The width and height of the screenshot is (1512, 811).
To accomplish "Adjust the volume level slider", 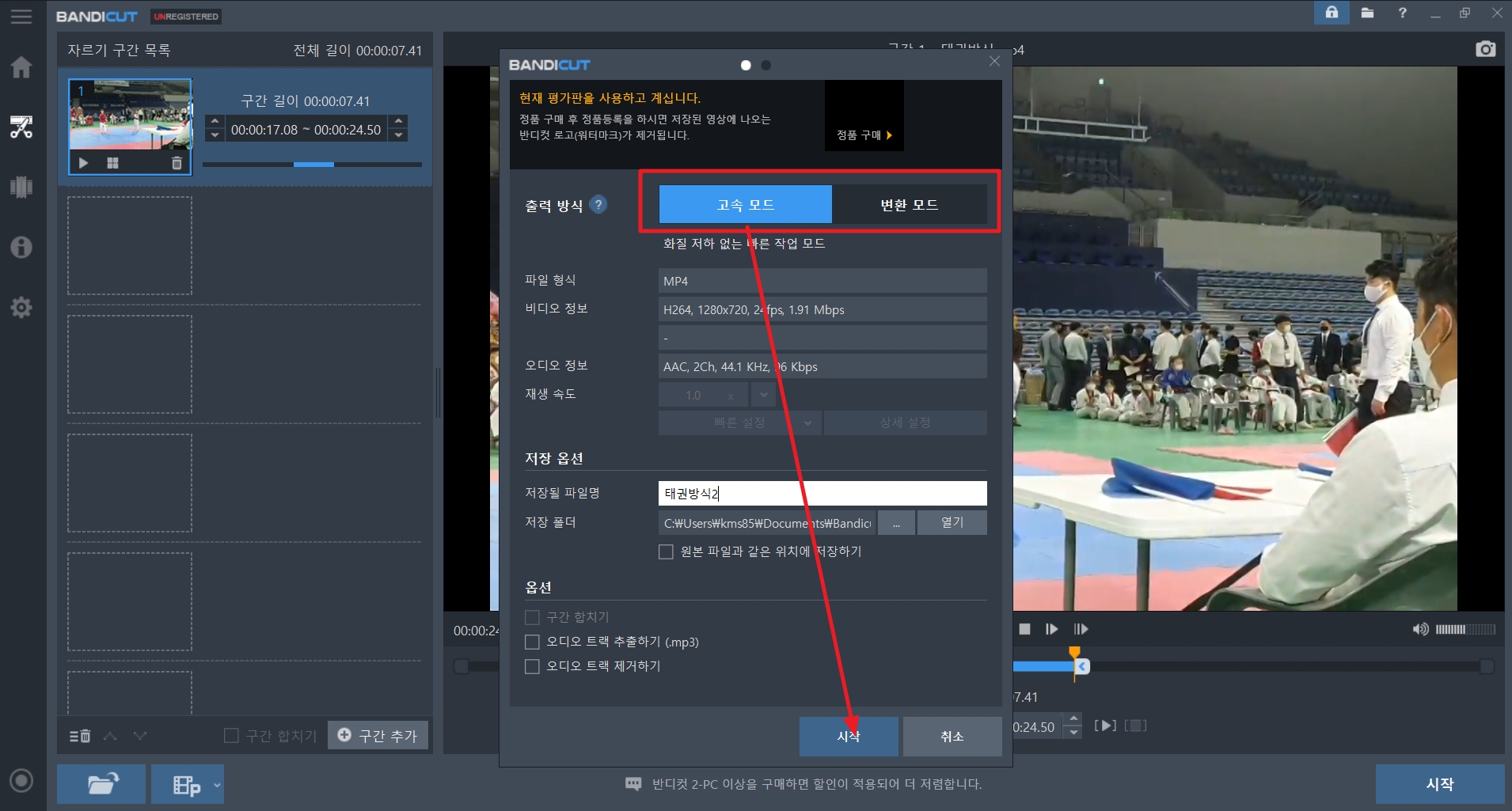I will click(1465, 629).
